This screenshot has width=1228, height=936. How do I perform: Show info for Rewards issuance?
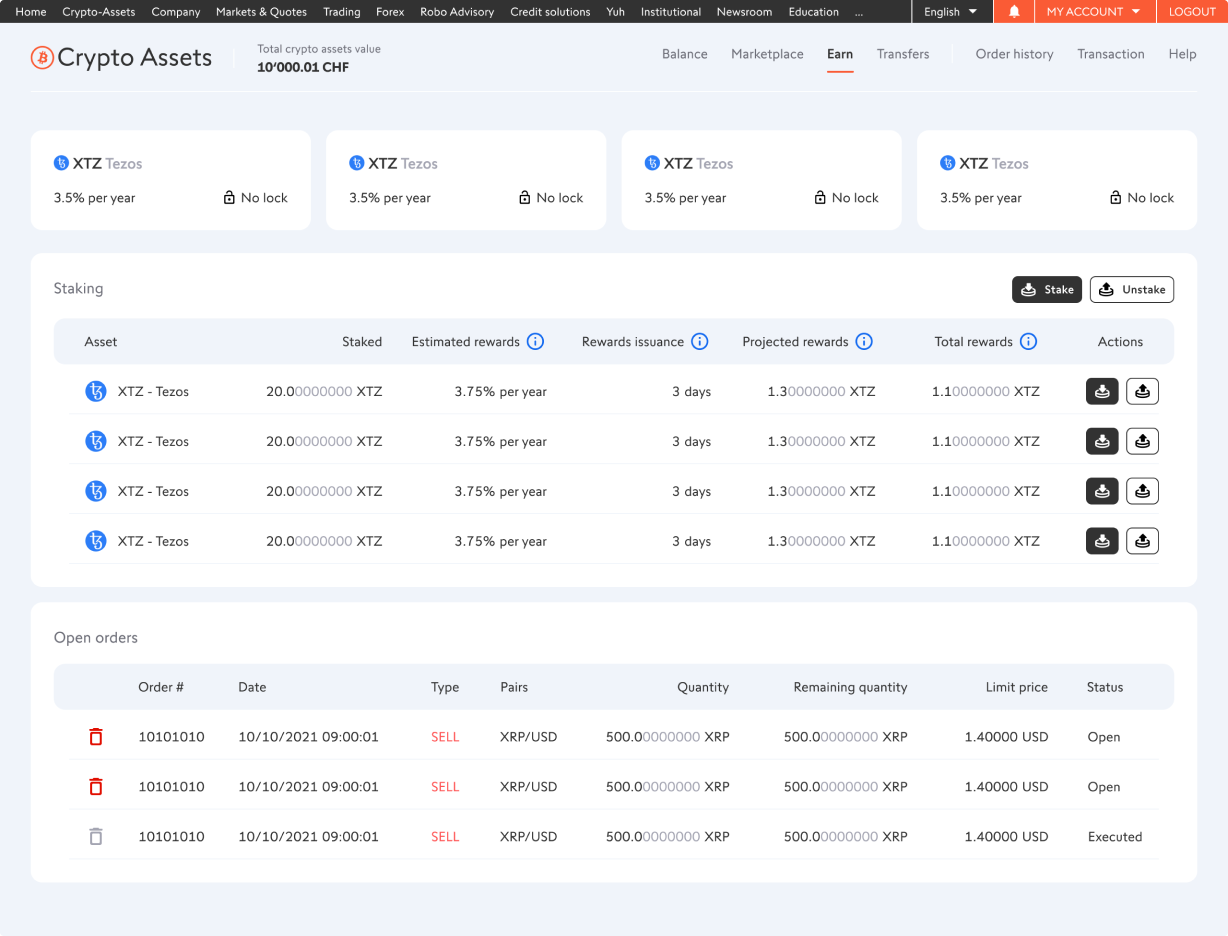coord(700,342)
